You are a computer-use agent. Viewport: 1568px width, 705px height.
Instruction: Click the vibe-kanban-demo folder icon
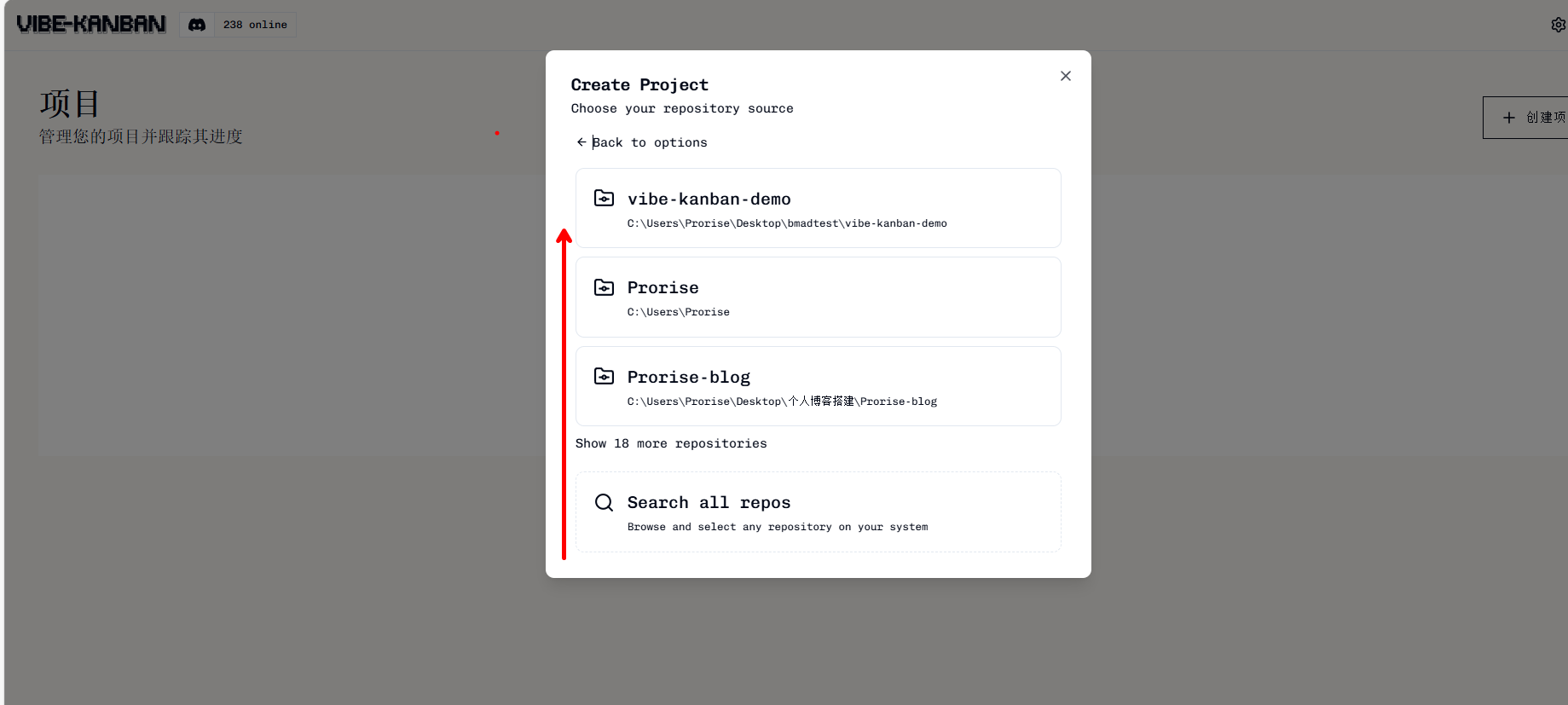604,199
